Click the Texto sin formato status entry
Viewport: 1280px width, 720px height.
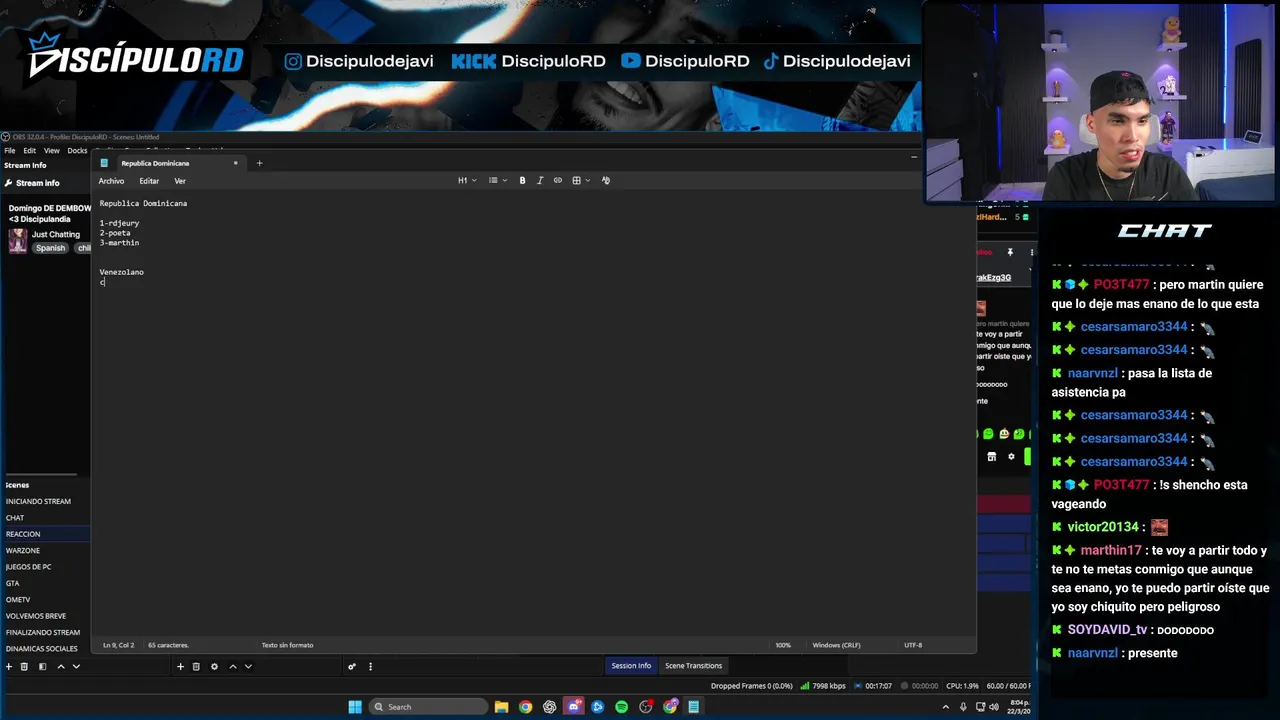[287, 645]
